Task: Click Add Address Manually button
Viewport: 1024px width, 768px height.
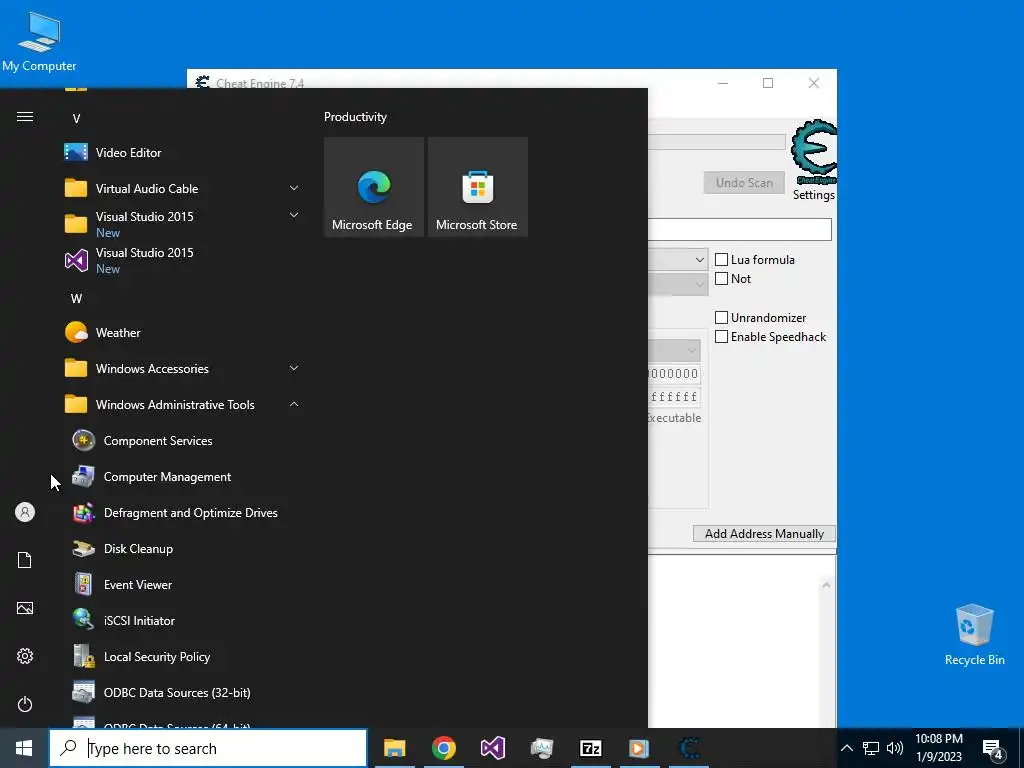Action: [x=764, y=534]
